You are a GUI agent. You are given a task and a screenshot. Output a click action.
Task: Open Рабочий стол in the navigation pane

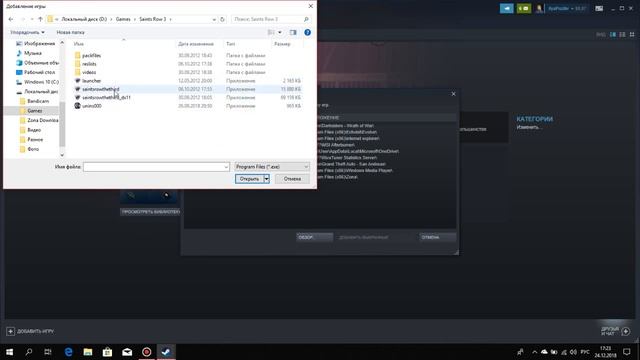(39, 72)
